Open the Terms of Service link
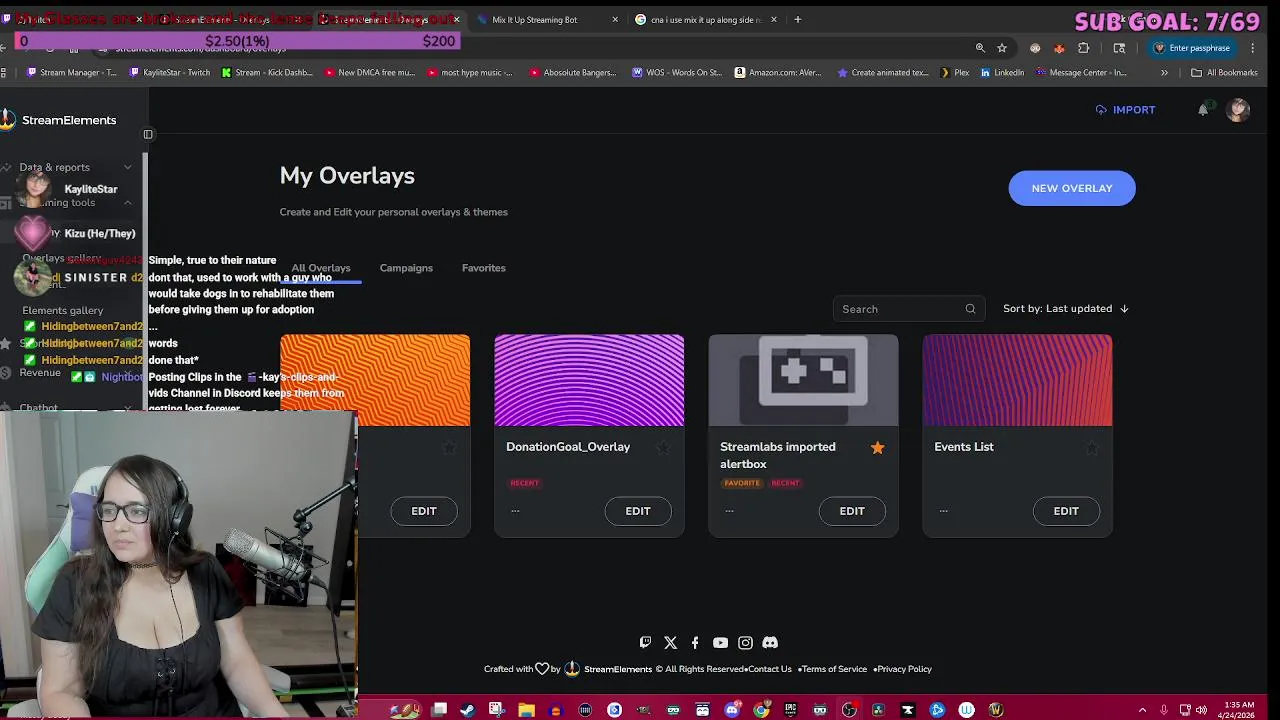Image resolution: width=1280 pixels, height=720 pixels. click(x=834, y=669)
